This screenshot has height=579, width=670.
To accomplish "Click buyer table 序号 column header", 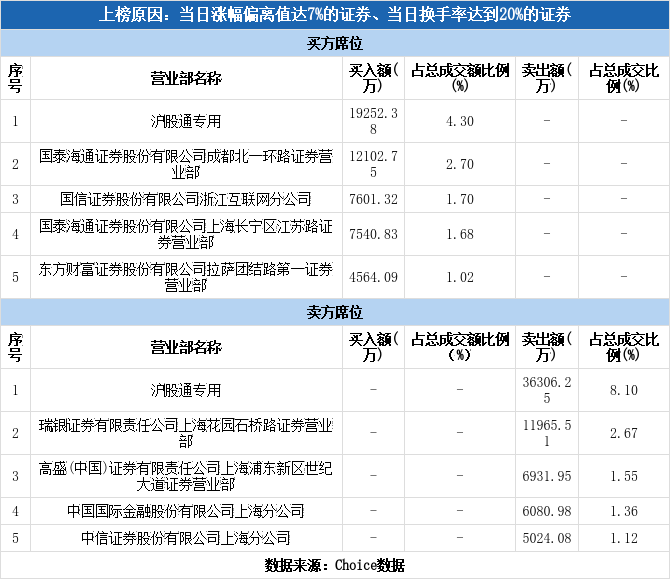I will click(15, 78).
